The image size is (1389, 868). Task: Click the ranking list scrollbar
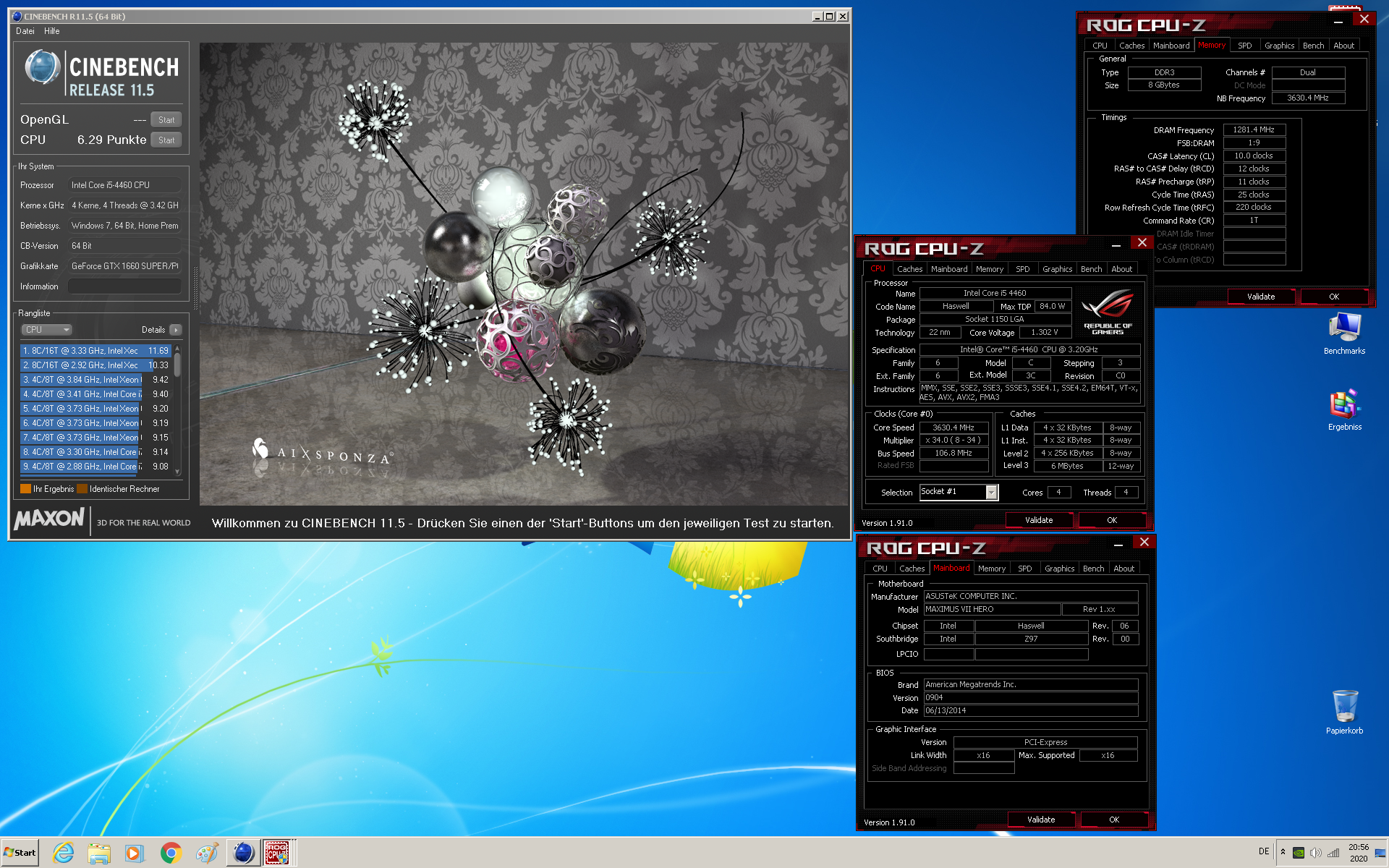coord(177,409)
